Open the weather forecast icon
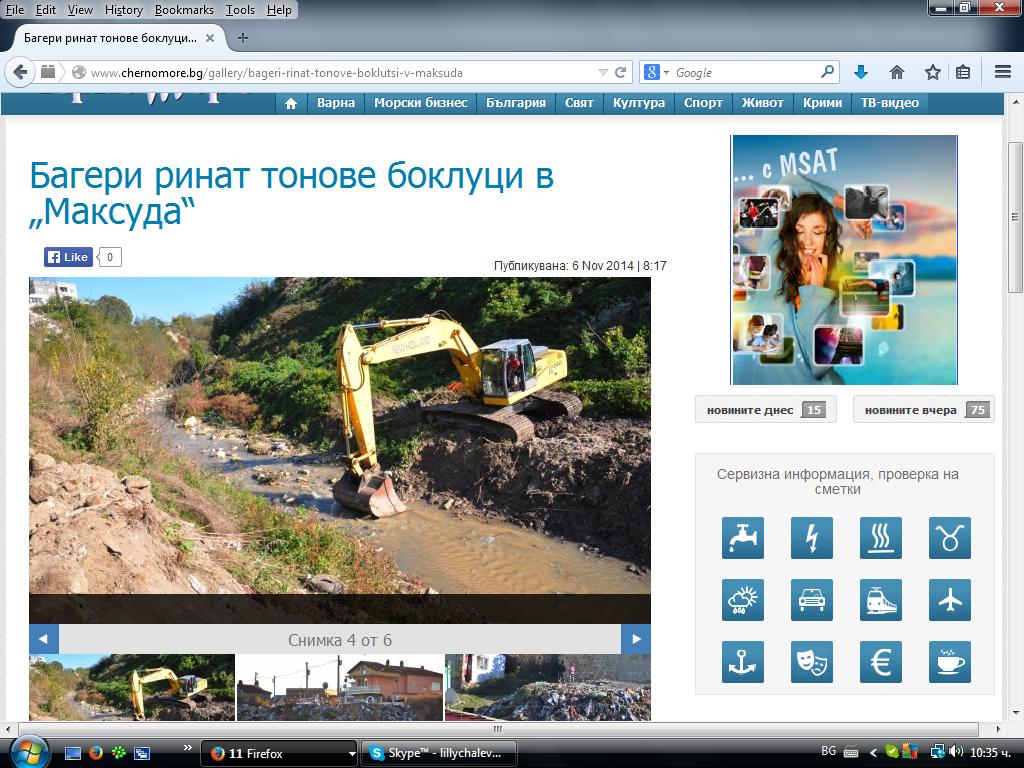The width and height of the screenshot is (1024, 768). coord(743,600)
